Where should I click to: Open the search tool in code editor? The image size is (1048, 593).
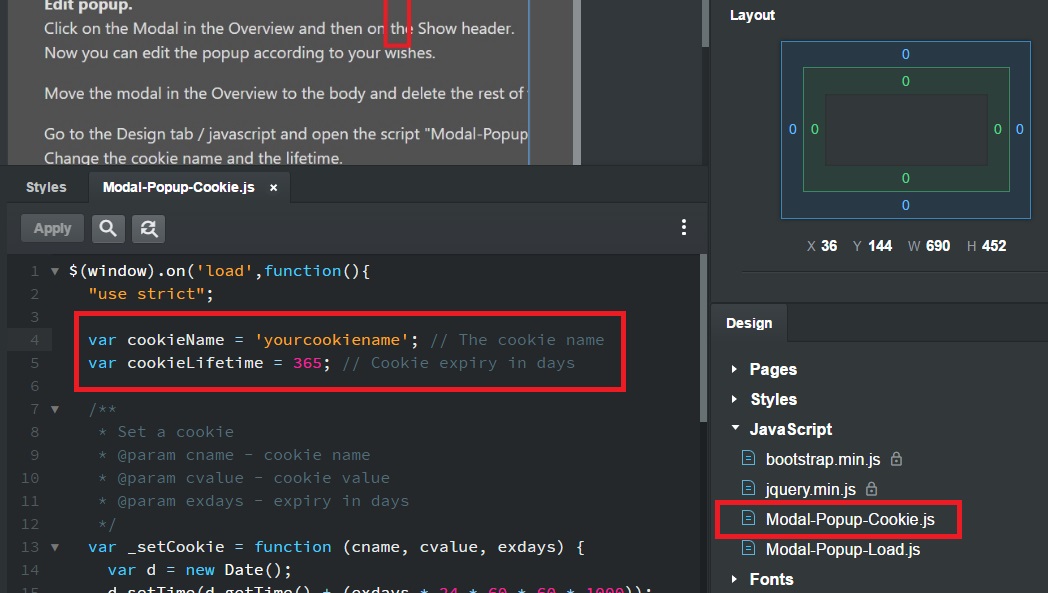click(x=108, y=229)
